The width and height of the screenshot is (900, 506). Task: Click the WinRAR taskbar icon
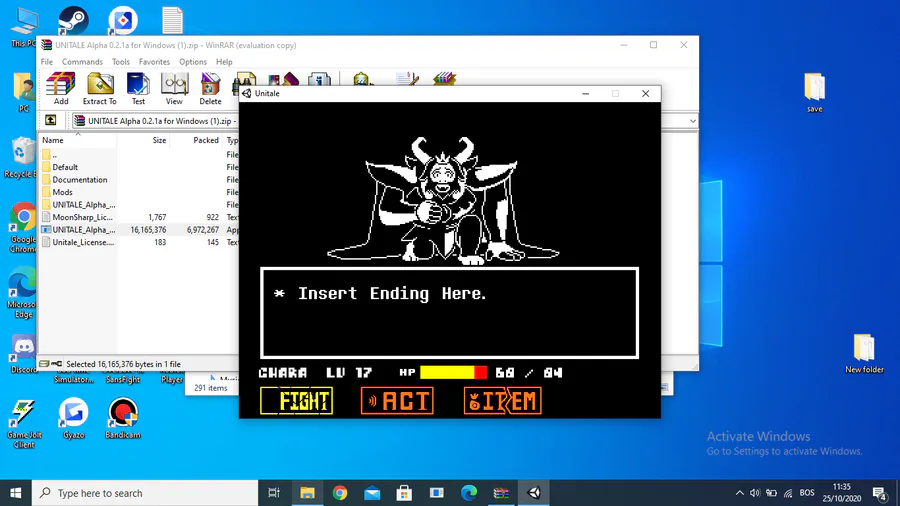501,493
